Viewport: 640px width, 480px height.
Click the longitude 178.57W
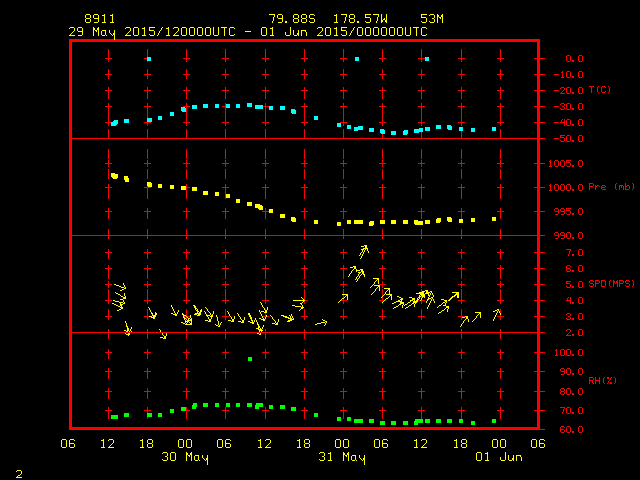360,19
